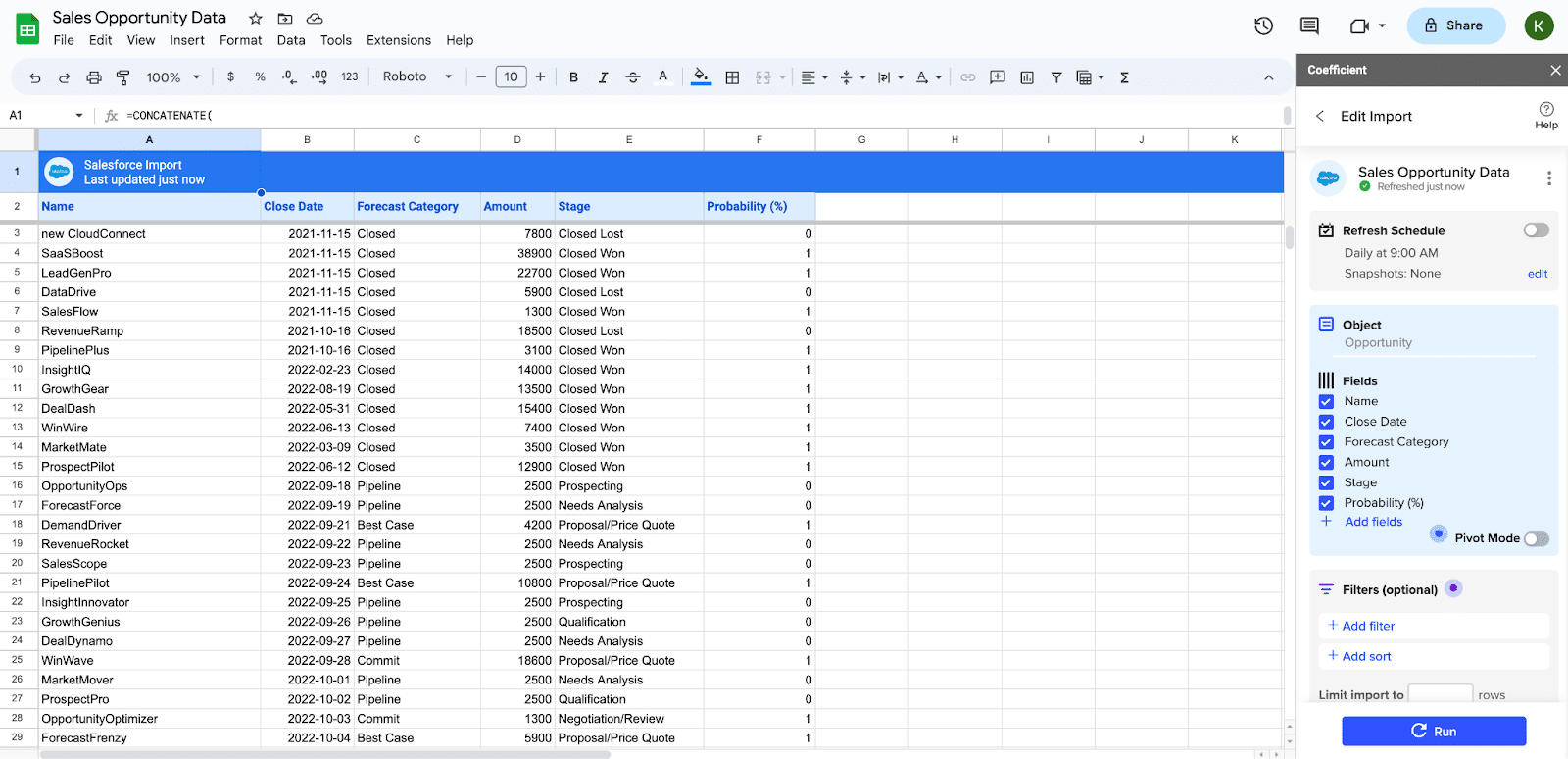This screenshot has height=759, width=1568.
Task: Open the Name box dropdown arrow
Action: 79,116
